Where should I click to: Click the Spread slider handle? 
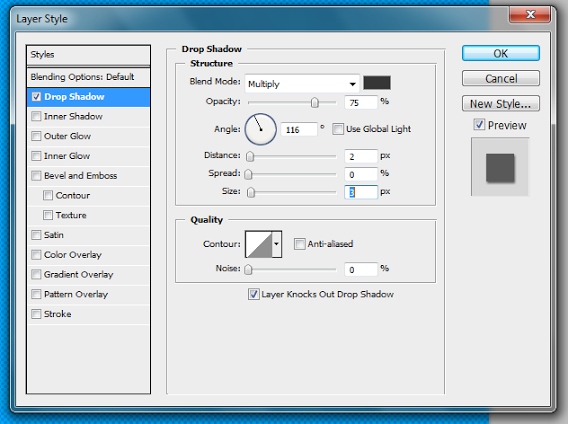coord(248,174)
